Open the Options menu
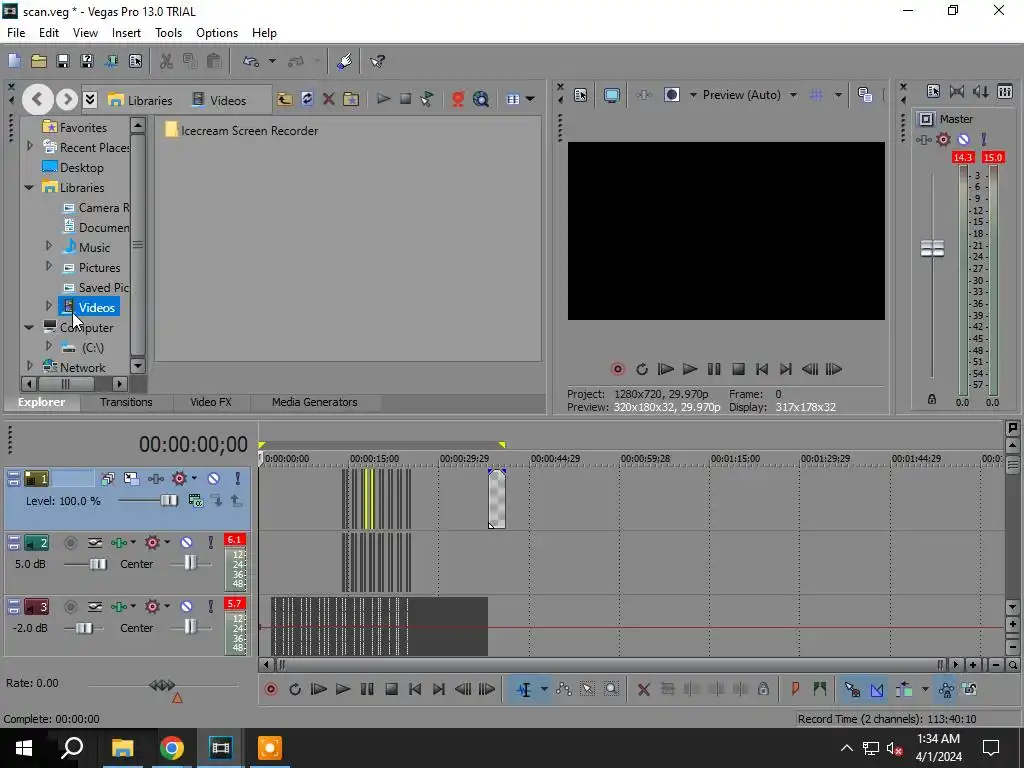Screen dimensions: 1024x768 [x=217, y=33]
